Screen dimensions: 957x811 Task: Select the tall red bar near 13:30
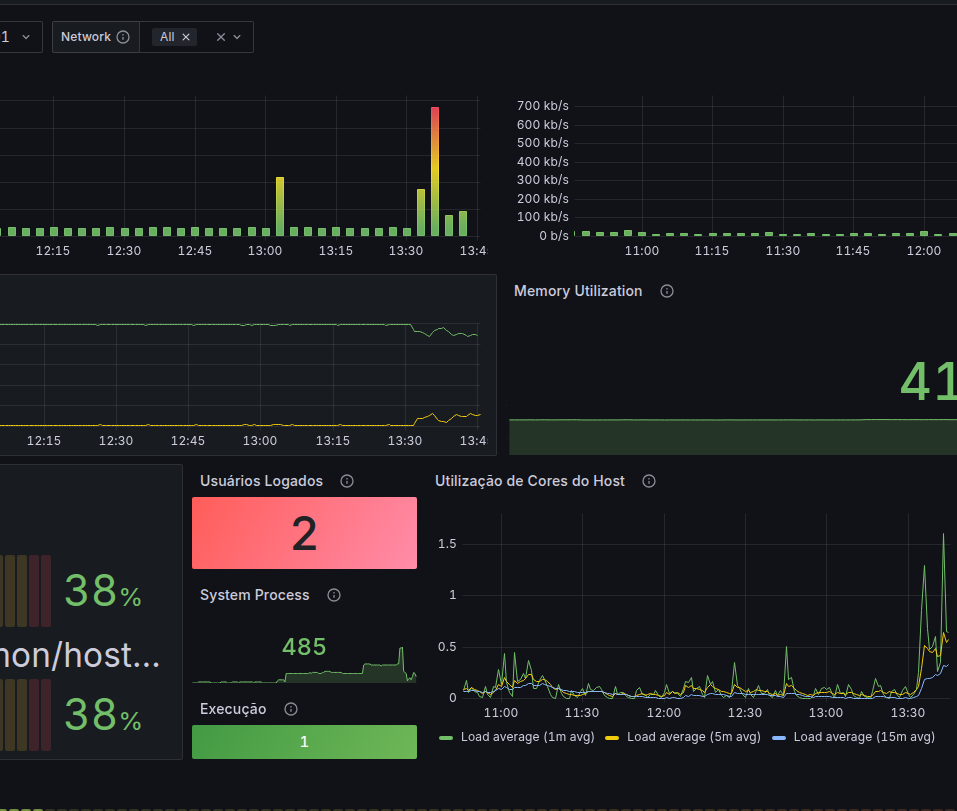(x=435, y=171)
